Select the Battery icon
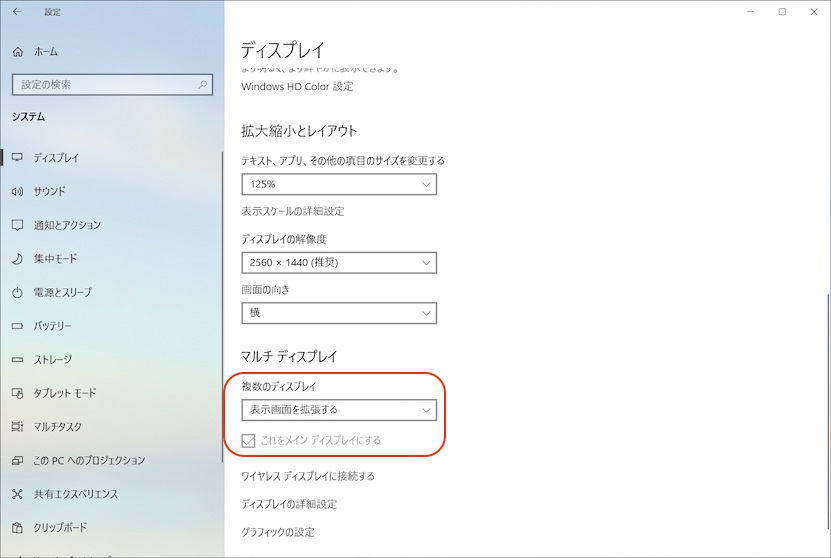This screenshot has width=831, height=558. [x=17, y=326]
